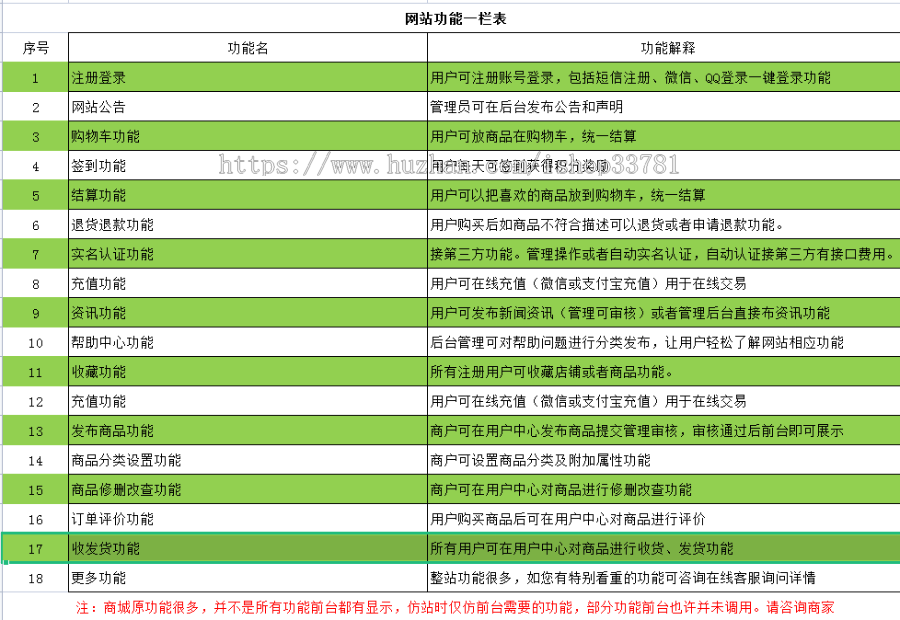Select the cell '注册登录'
The image size is (900, 620).
(248, 78)
